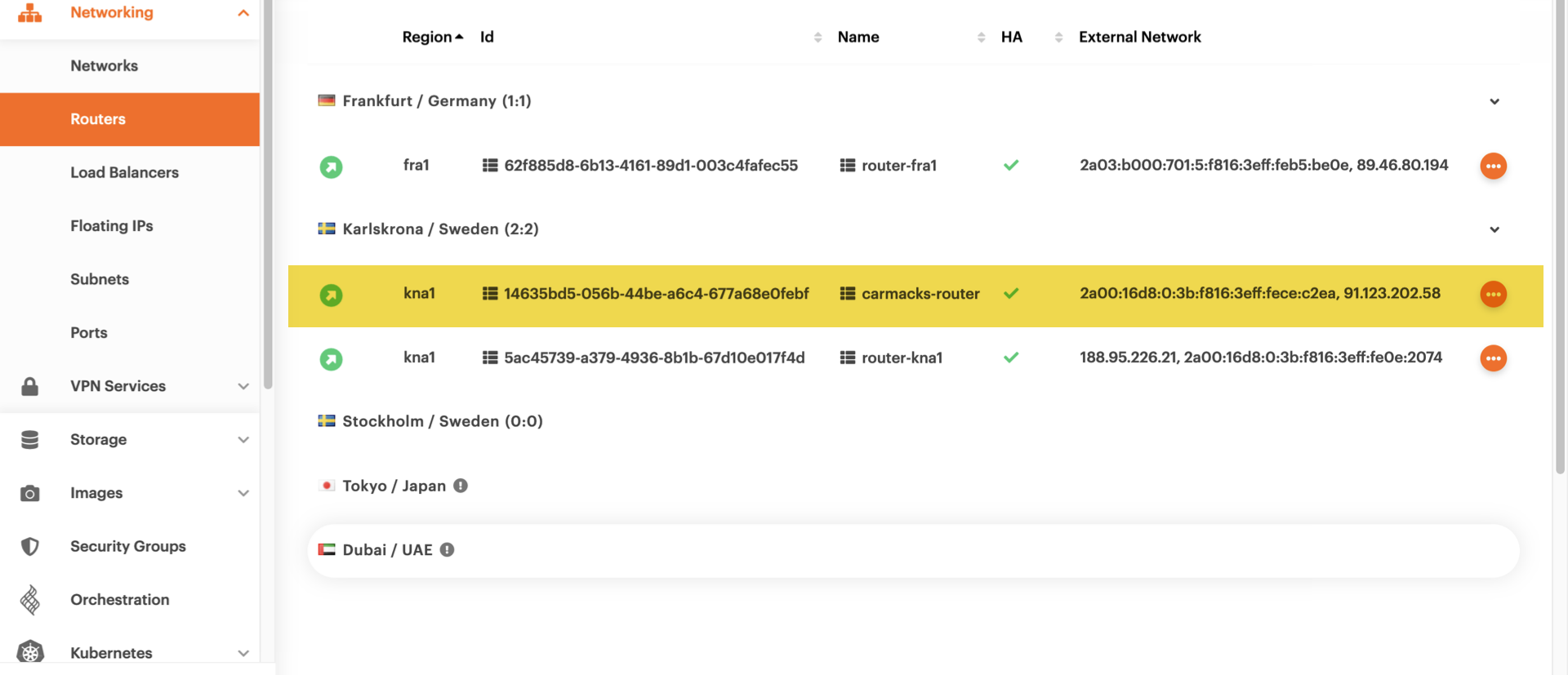Go to Floating IPs section
1568x675 pixels.
pos(111,226)
